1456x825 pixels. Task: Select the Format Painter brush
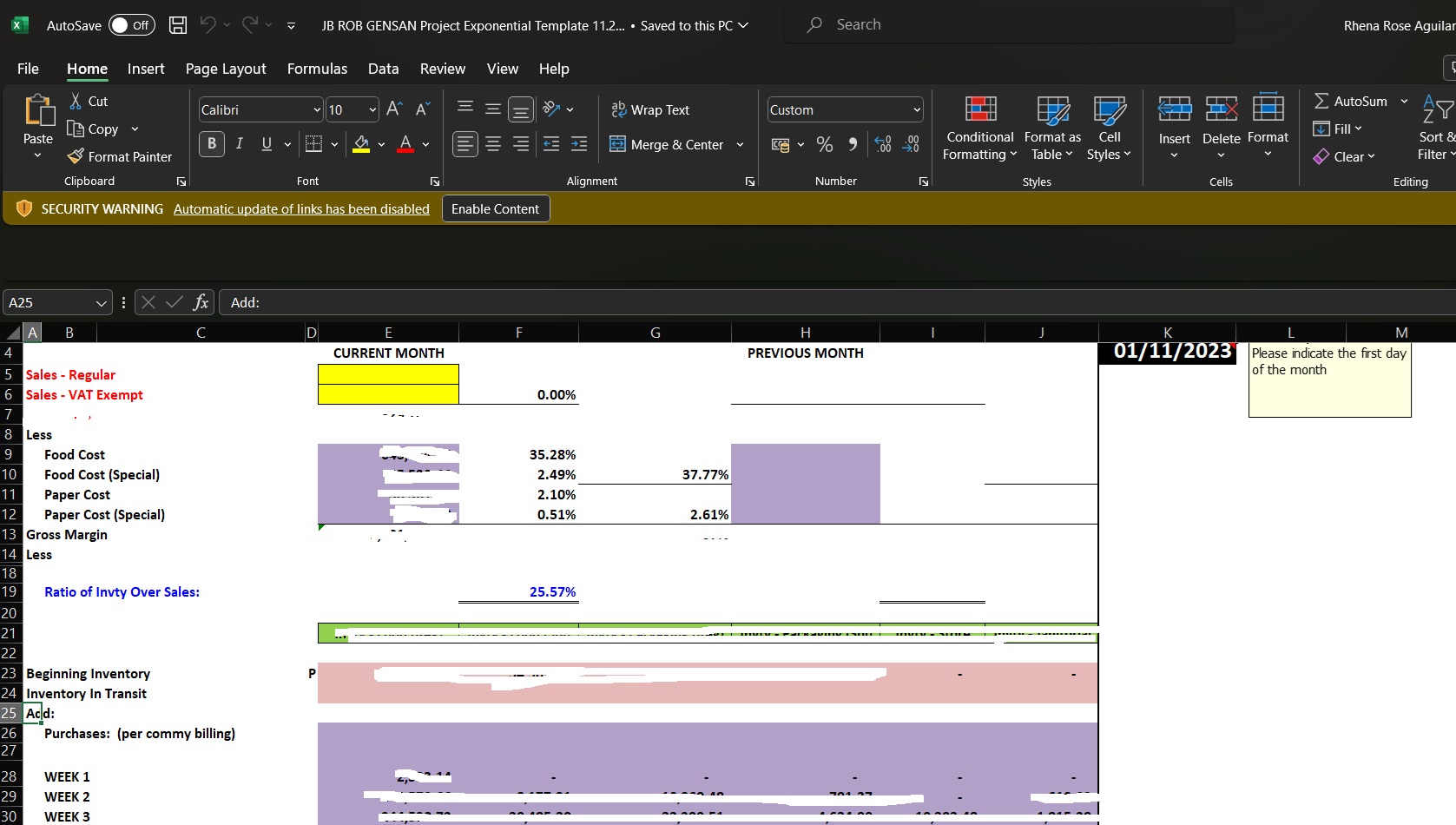tap(76, 156)
